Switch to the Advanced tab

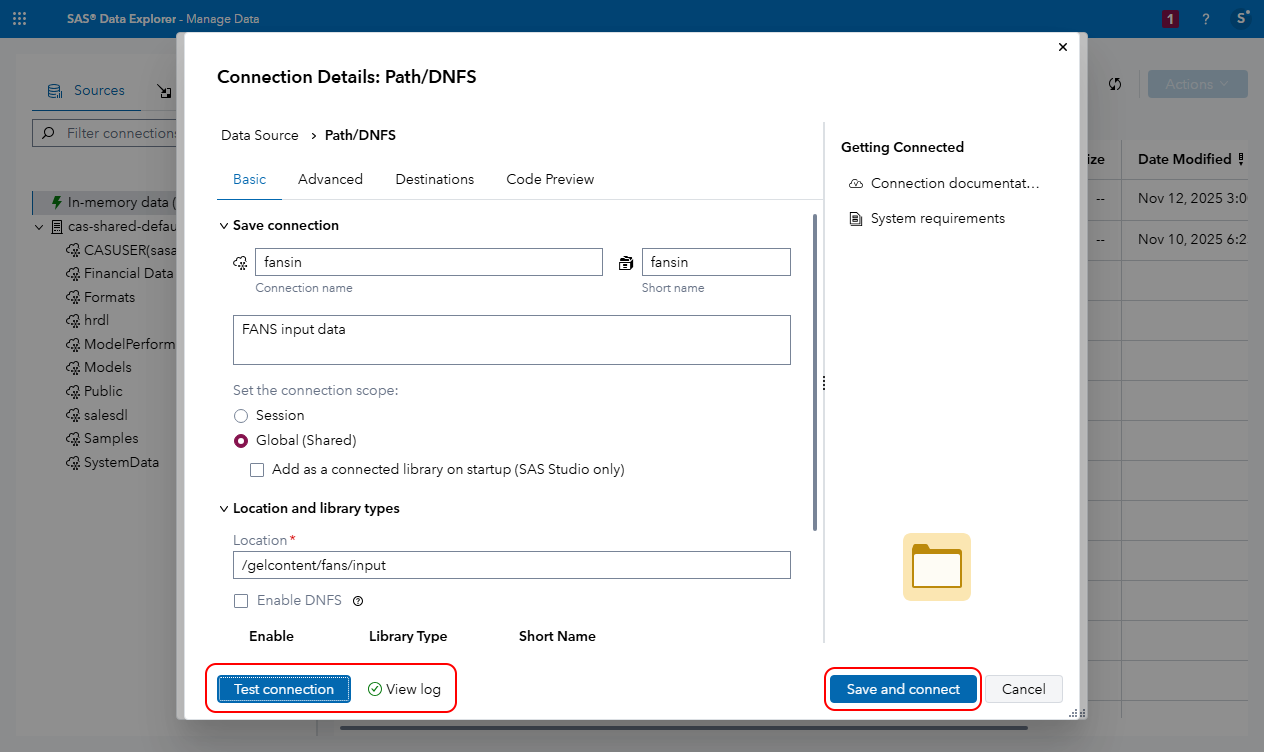coord(330,179)
